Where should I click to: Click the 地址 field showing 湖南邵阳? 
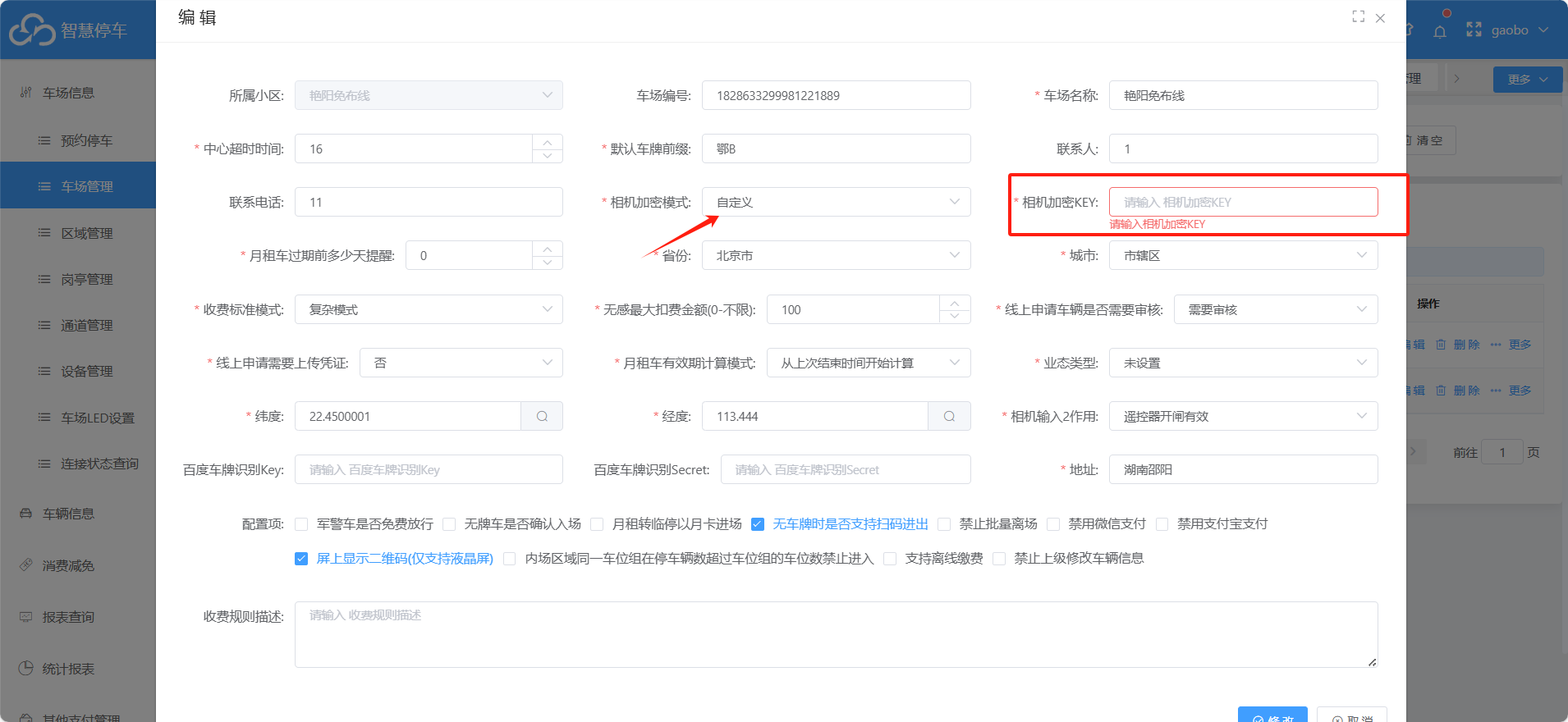click(x=1243, y=469)
